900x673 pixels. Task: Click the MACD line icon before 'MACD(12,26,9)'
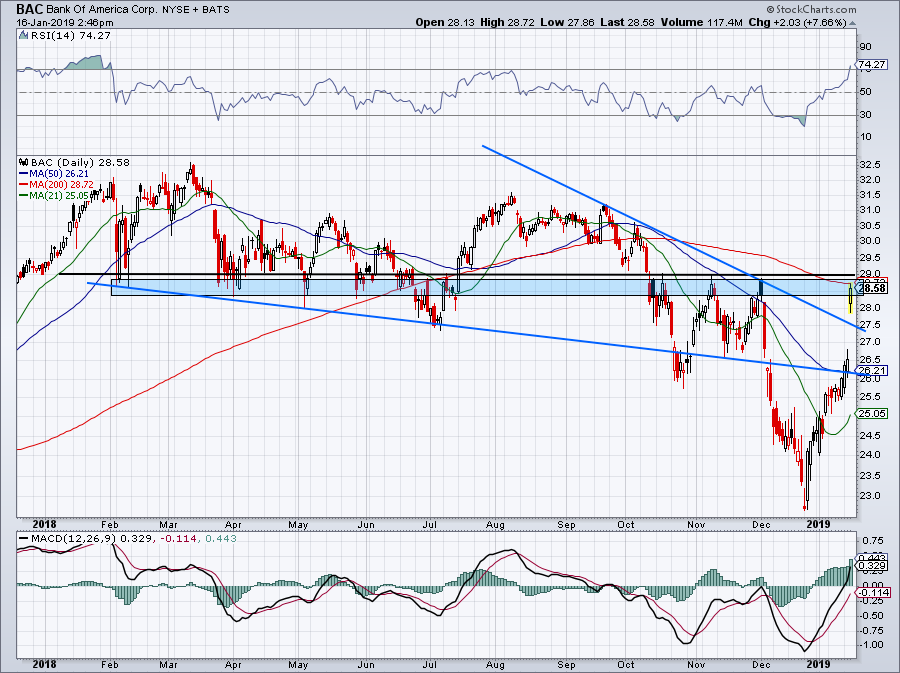pos(24,539)
